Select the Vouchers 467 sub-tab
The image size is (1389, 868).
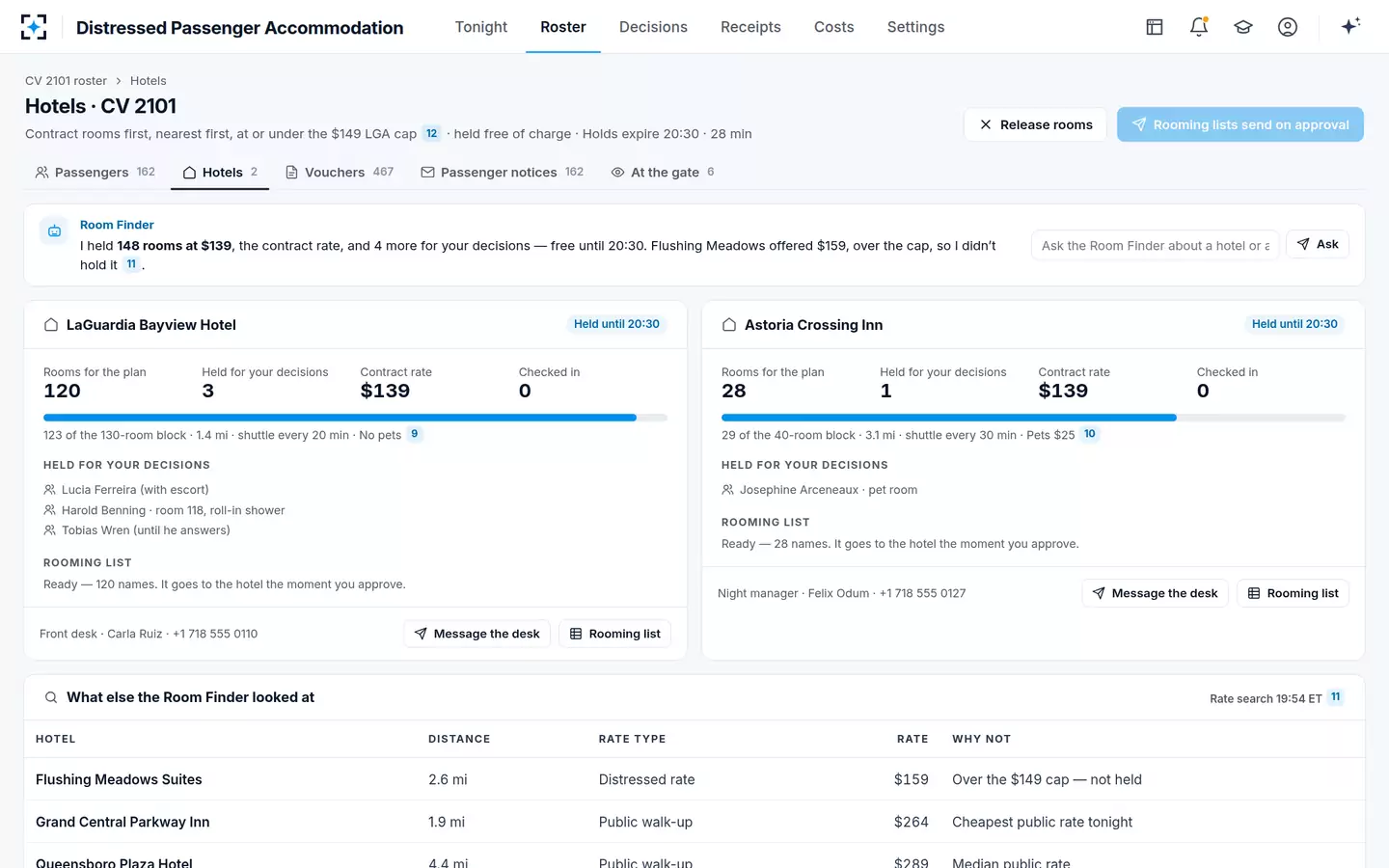[x=340, y=173]
